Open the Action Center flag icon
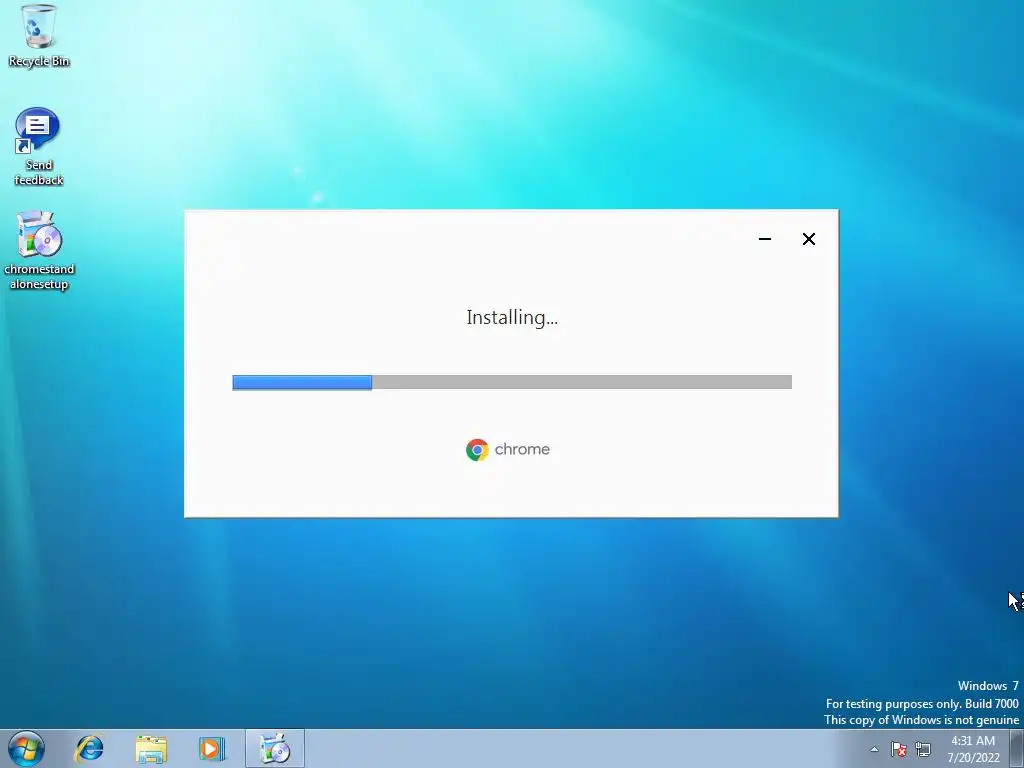This screenshot has width=1024, height=768. 899,749
